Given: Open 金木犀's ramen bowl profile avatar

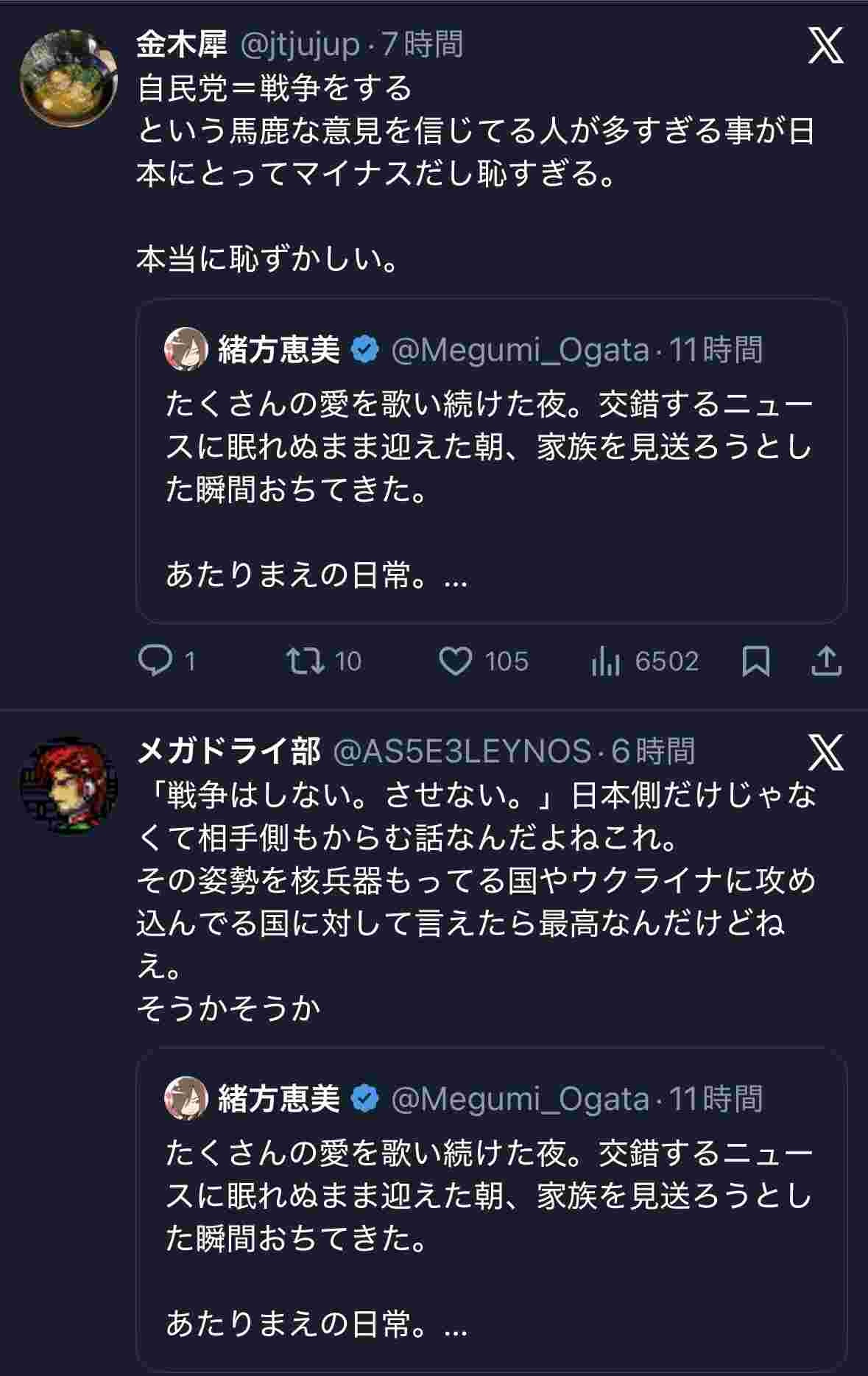Looking at the screenshot, I should point(68,79).
